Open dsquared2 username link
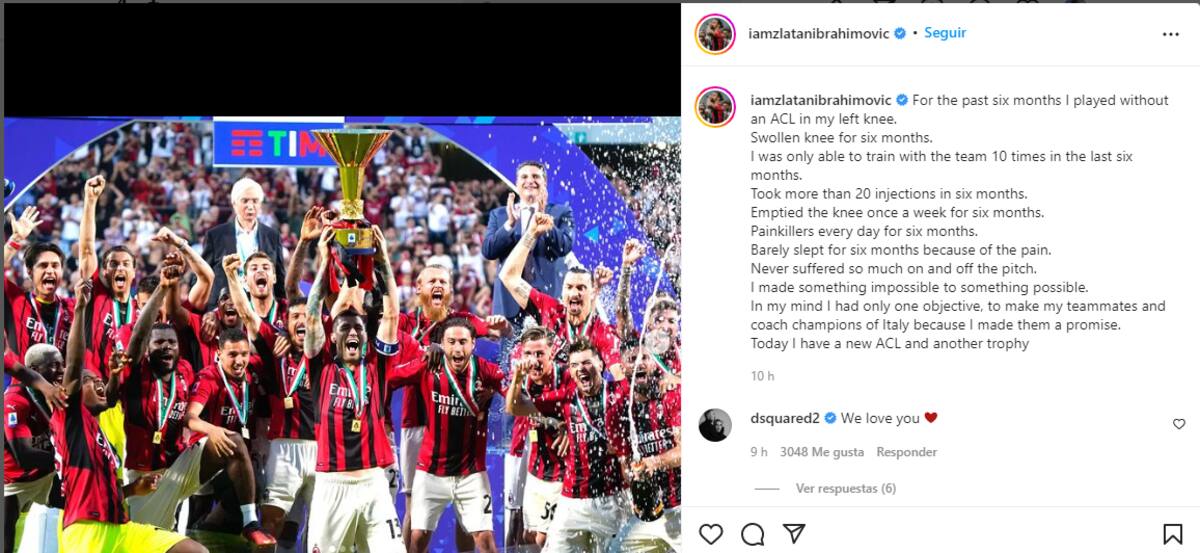The height and width of the screenshot is (553, 1200). pos(785,418)
